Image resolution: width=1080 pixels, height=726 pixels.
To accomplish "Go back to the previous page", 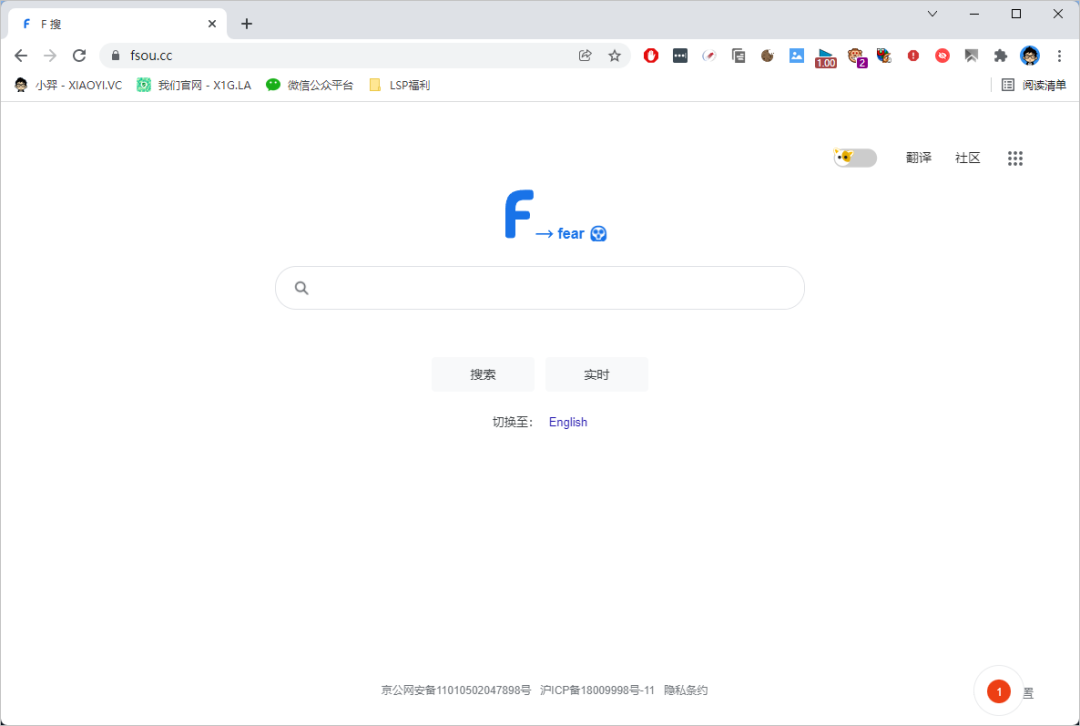I will pyautogui.click(x=21, y=56).
